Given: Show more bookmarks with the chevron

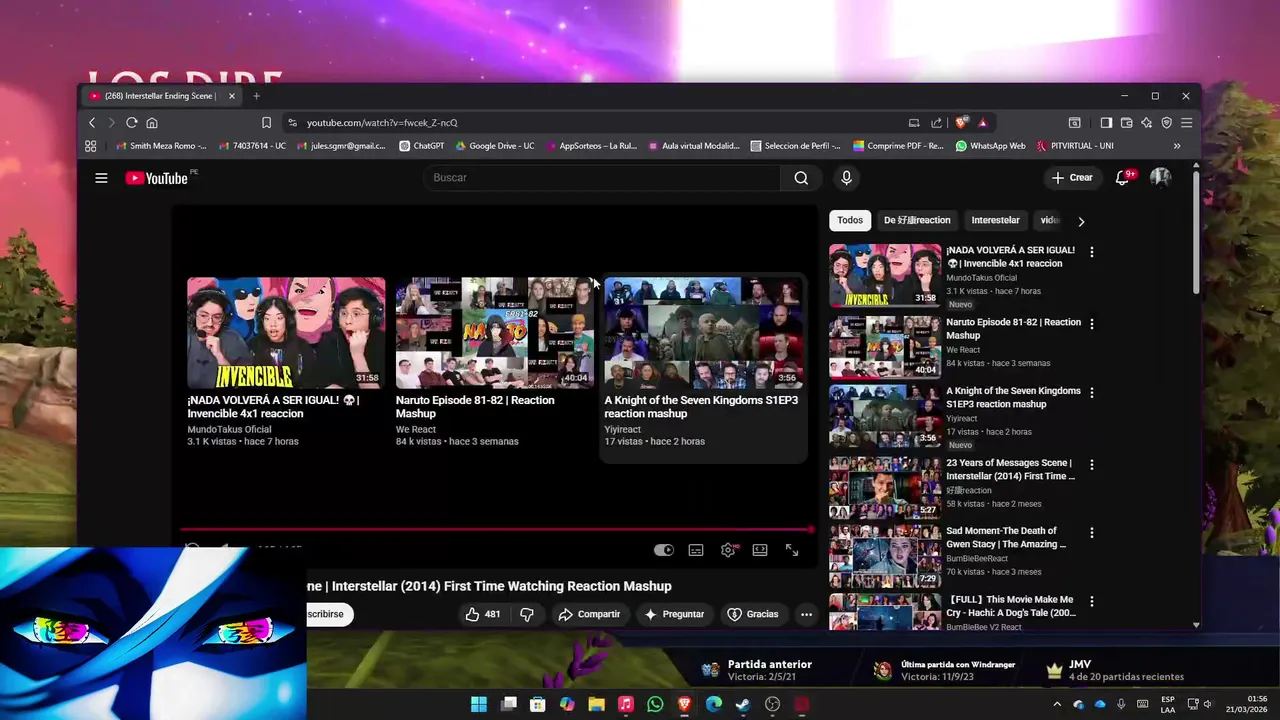Looking at the screenshot, I should coord(1177,146).
